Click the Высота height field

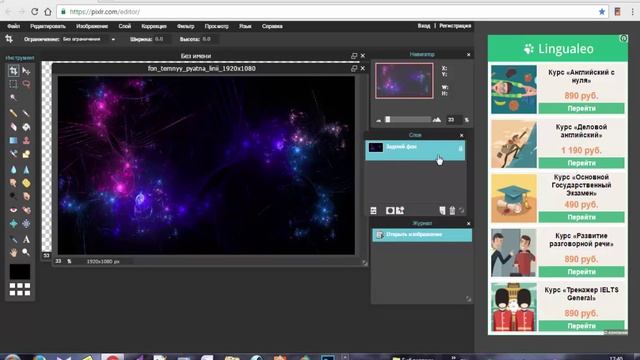[208, 39]
